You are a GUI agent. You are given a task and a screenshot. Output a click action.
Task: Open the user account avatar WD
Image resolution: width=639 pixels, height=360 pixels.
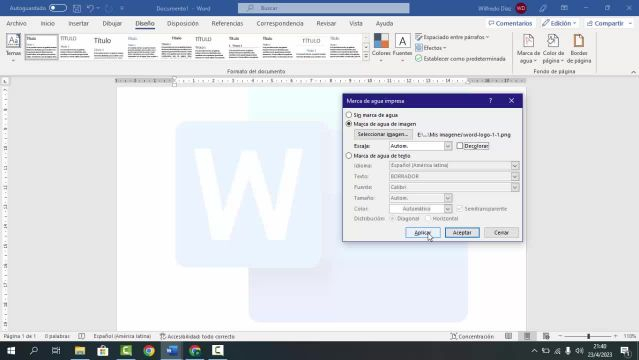(521, 8)
